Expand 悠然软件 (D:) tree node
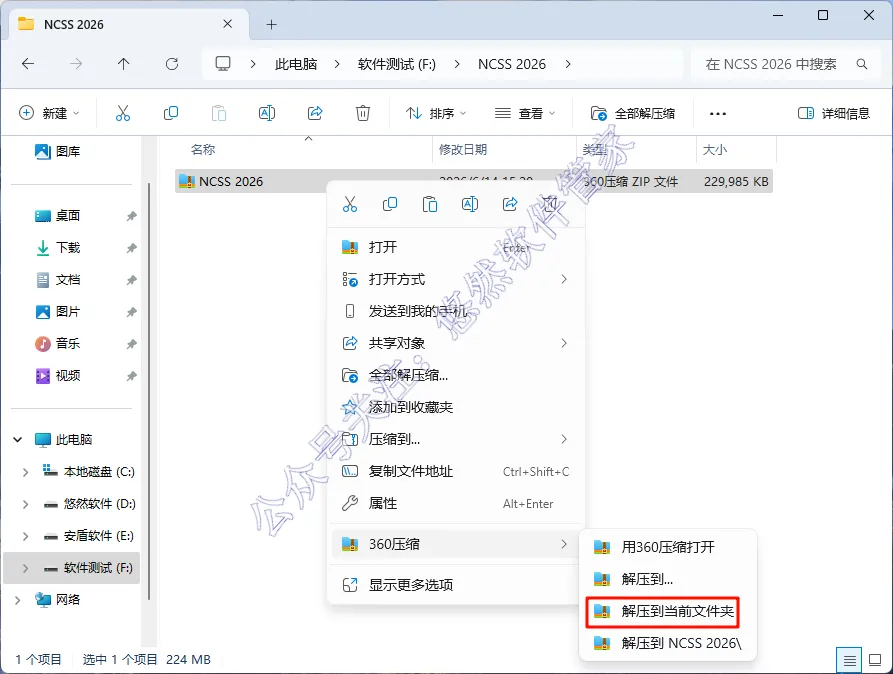893x674 pixels. 25,504
